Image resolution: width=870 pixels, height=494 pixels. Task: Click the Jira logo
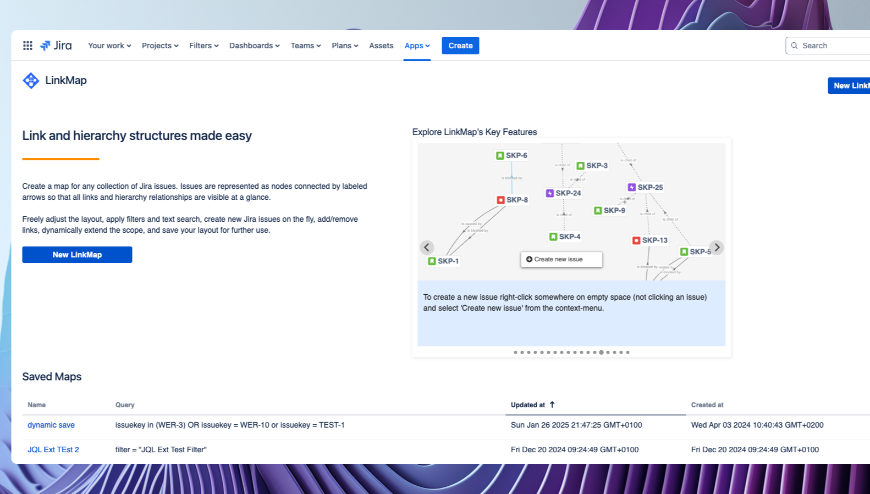tap(56, 46)
